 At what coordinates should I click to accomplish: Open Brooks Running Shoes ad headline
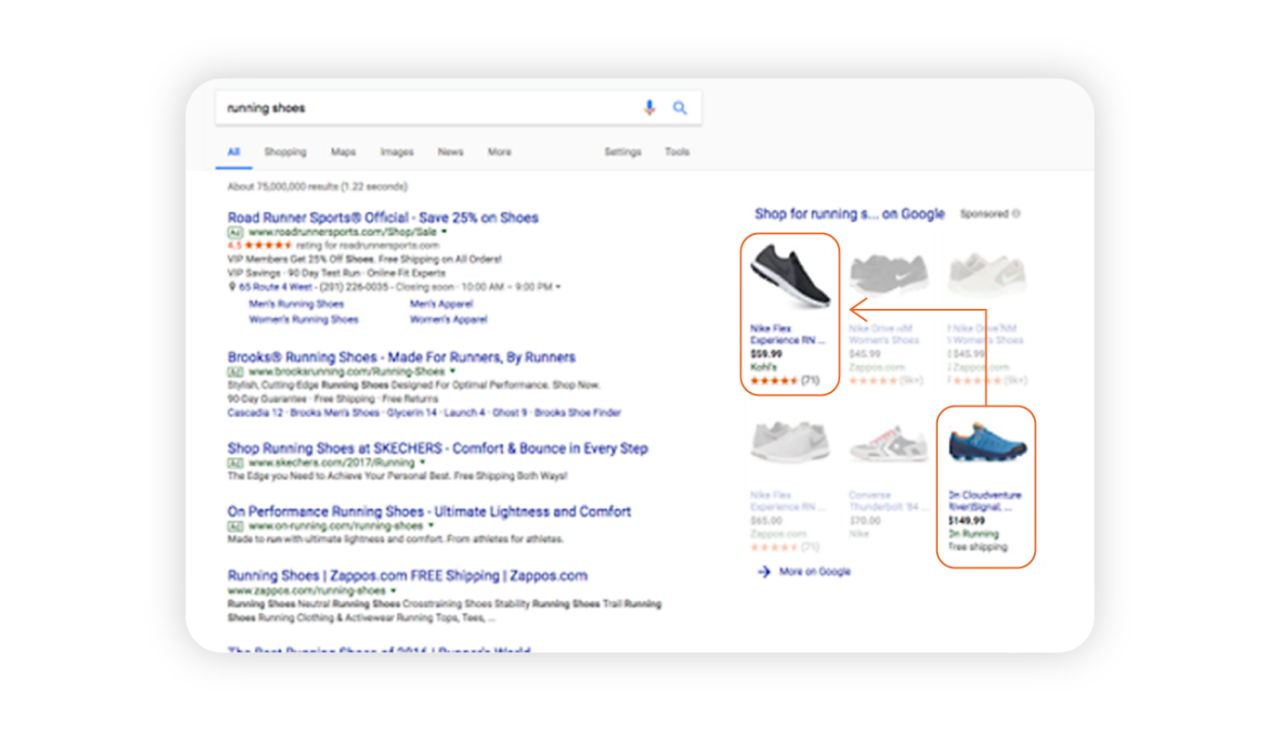tap(401, 357)
